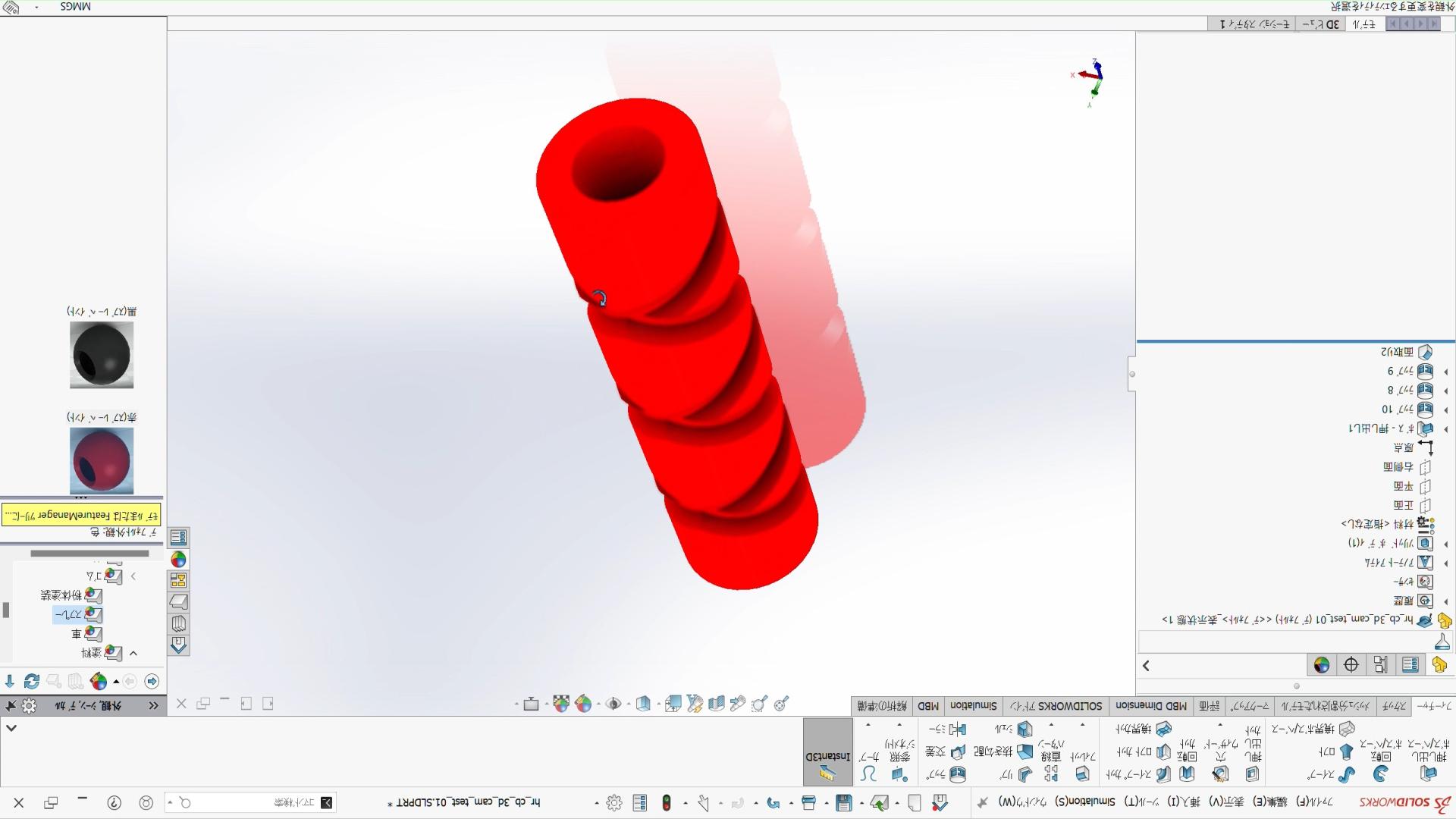Open the 表示(V) menu
Screen dimensions: 1456x819
(1228, 802)
